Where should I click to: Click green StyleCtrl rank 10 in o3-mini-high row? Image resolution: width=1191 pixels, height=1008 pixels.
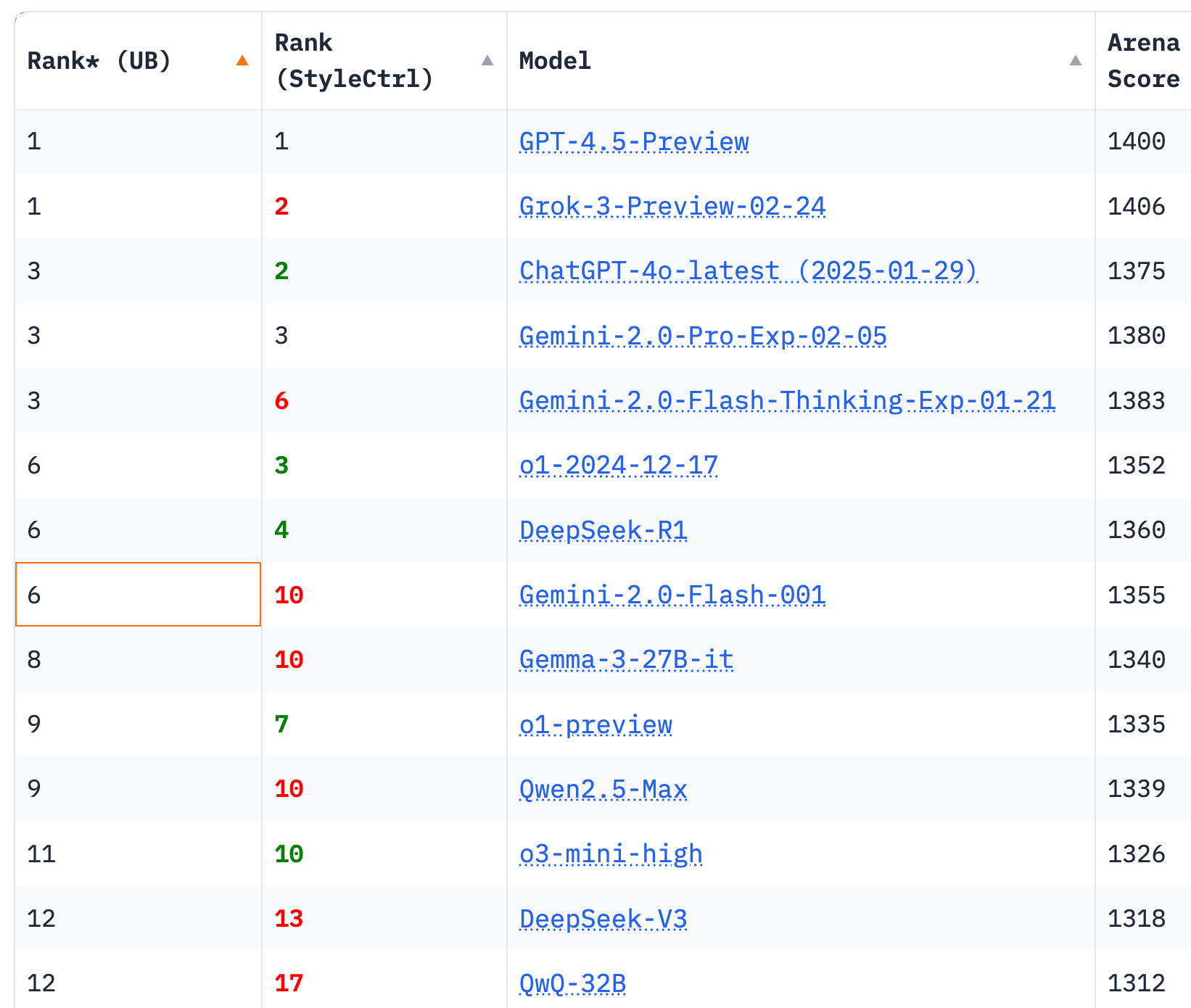tap(289, 854)
